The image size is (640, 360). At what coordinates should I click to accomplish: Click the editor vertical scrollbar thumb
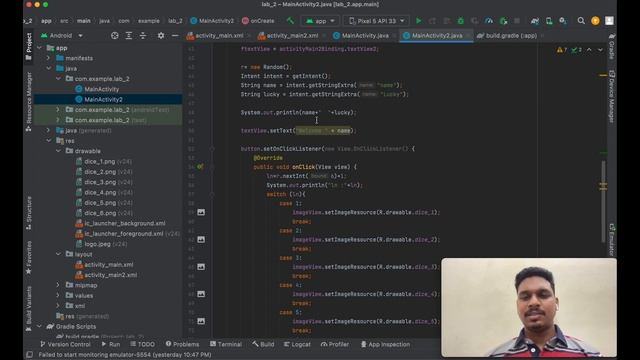tap(603, 201)
